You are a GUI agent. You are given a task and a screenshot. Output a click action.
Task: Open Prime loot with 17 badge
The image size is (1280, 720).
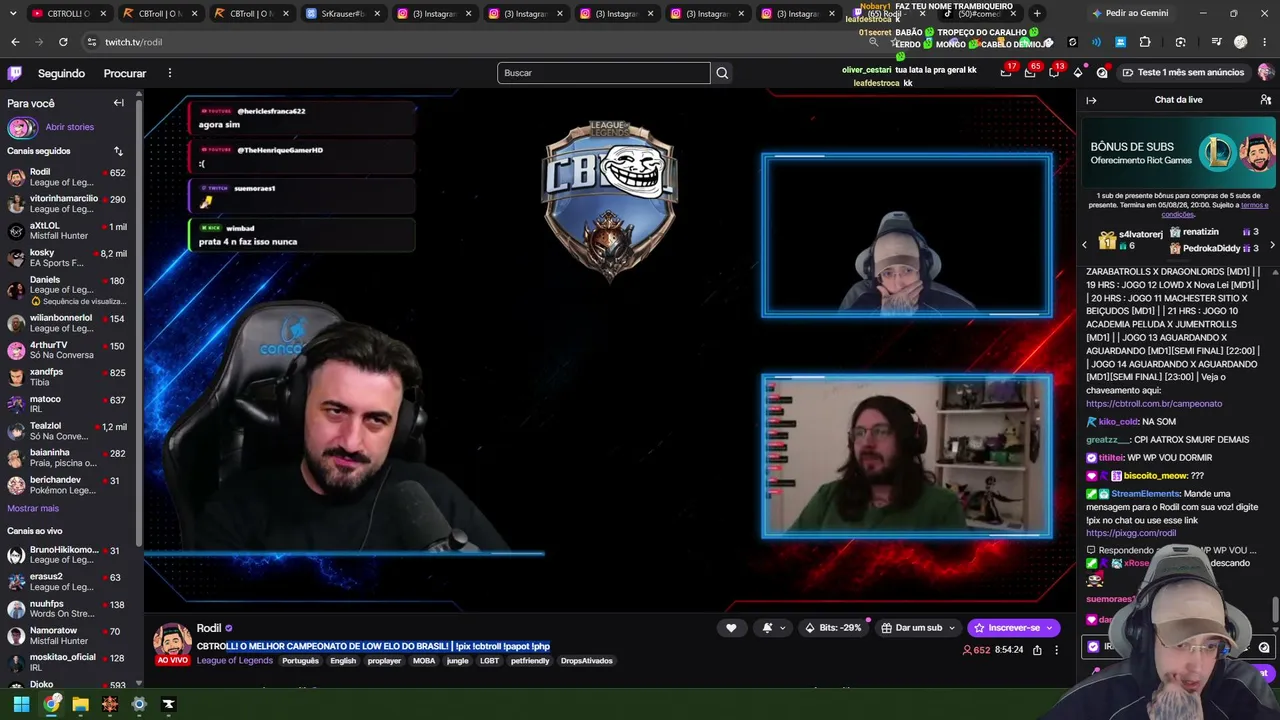click(1006, 72)
